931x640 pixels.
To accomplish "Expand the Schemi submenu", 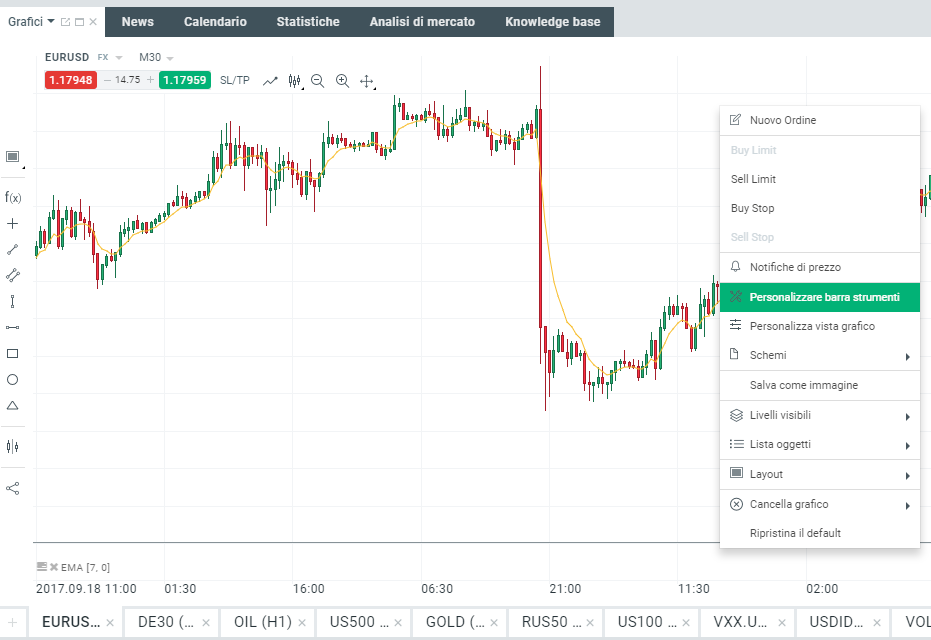I will point(819,355).
